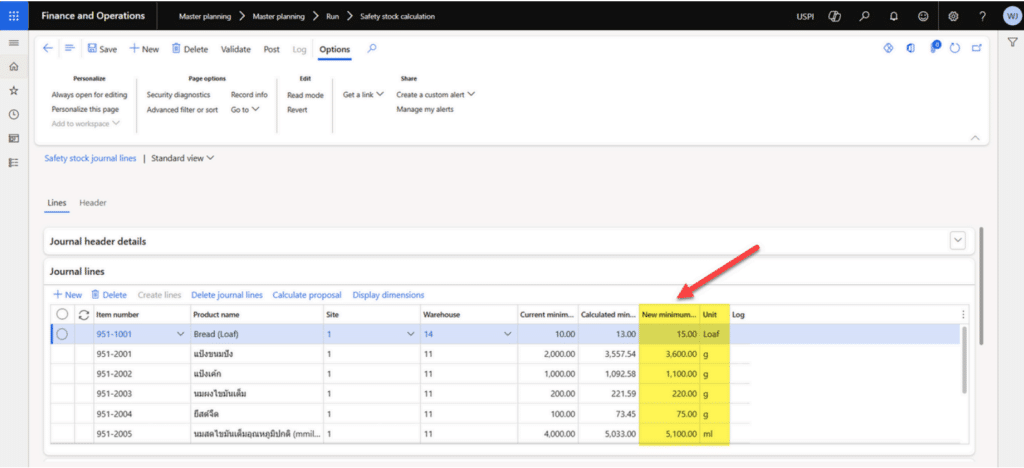Screen dimensions: 1024x468
Task: Click Advanced filter or sort
Action: 182,110
